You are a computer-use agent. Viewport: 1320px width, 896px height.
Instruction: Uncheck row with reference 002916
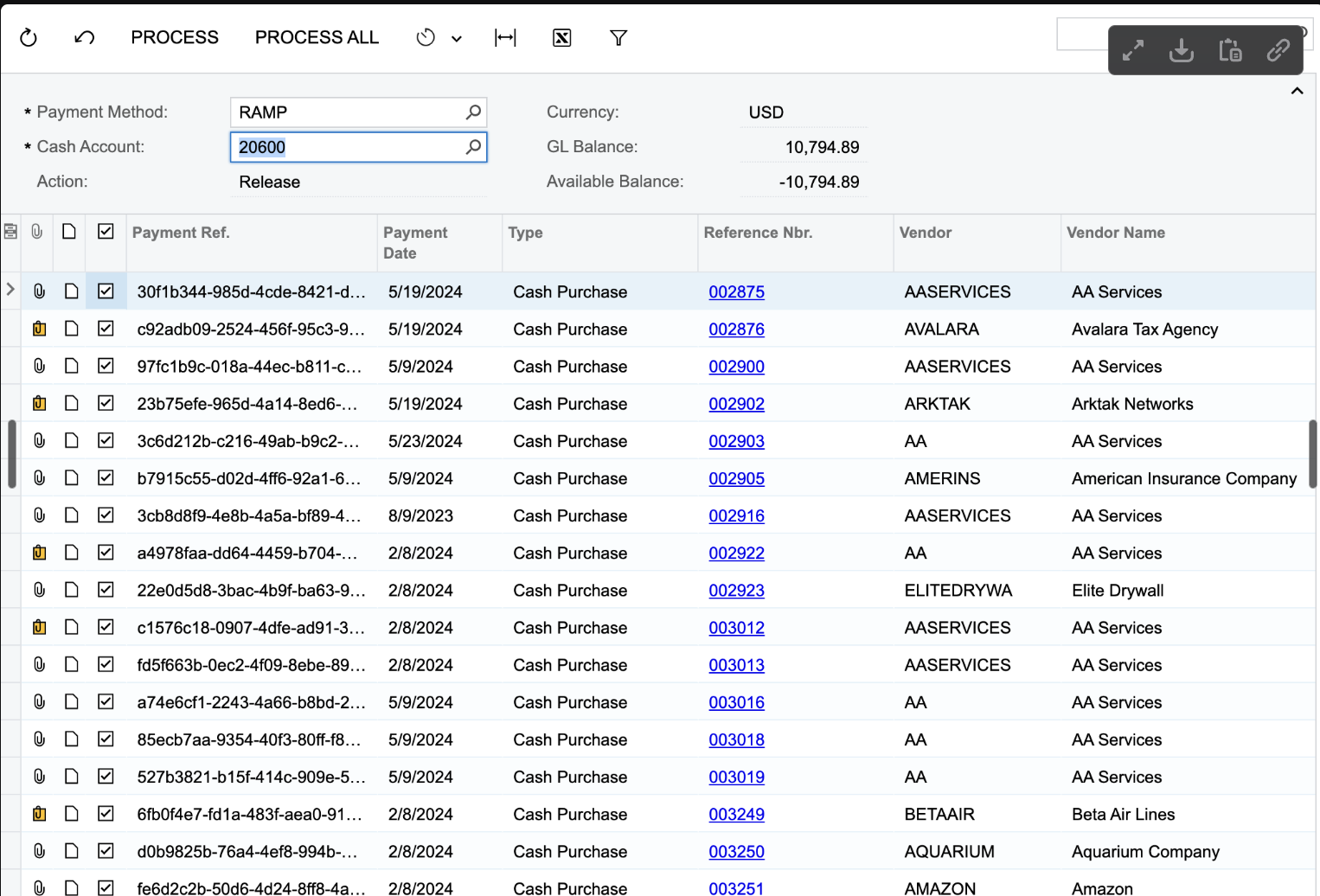[106, 515]
